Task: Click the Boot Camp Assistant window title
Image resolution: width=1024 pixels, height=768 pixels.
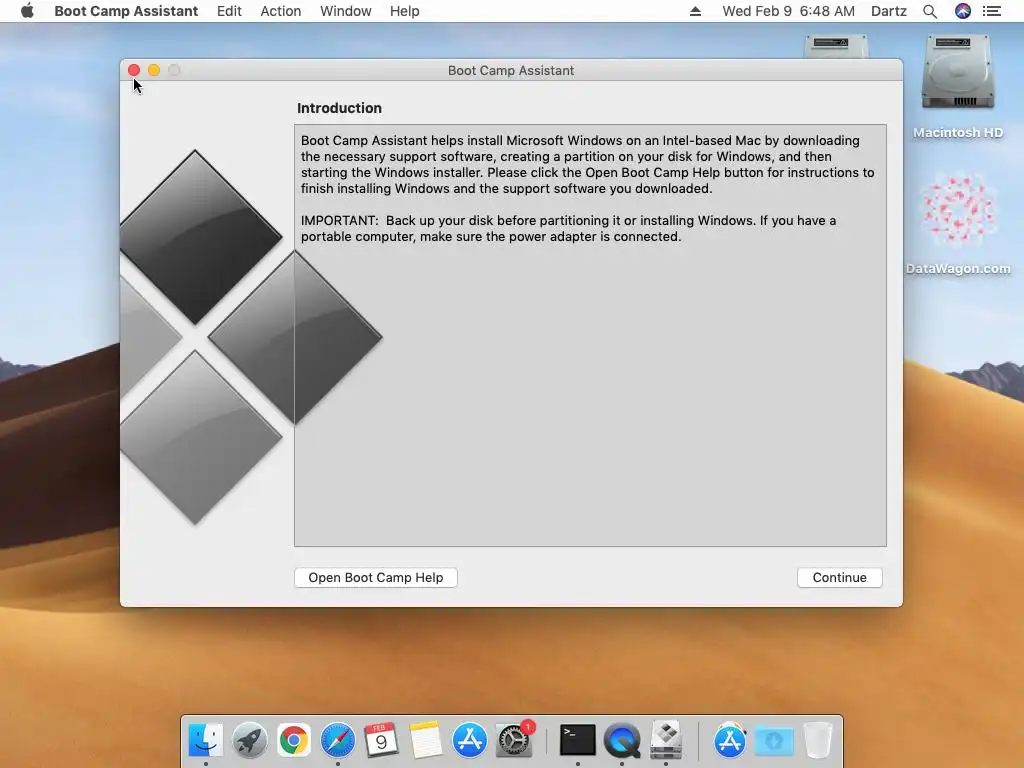Action: [x=511, y=71]
